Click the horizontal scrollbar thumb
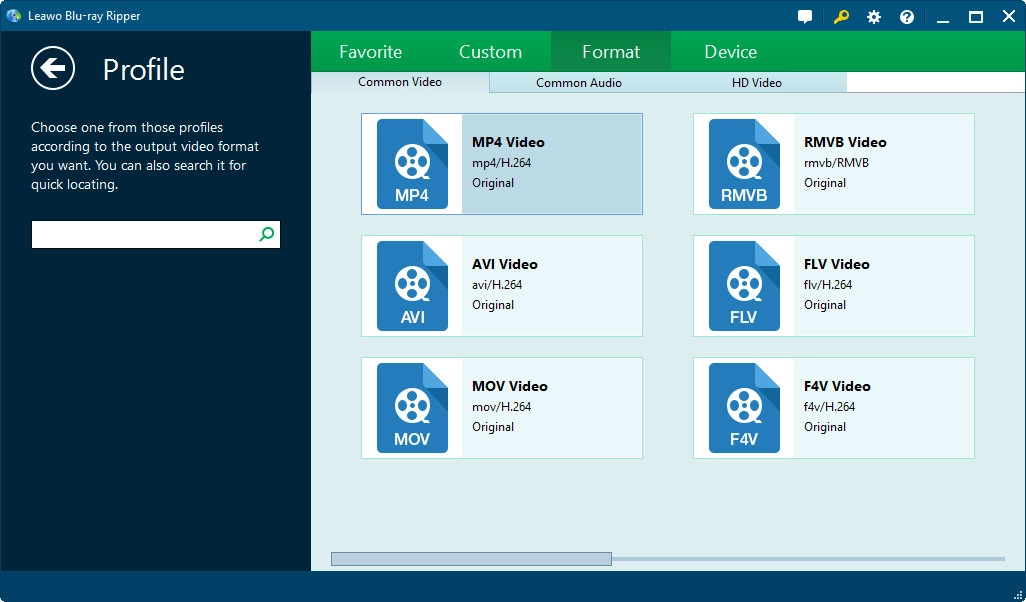This screenshot has height=602, width=1026. point(471,559)
